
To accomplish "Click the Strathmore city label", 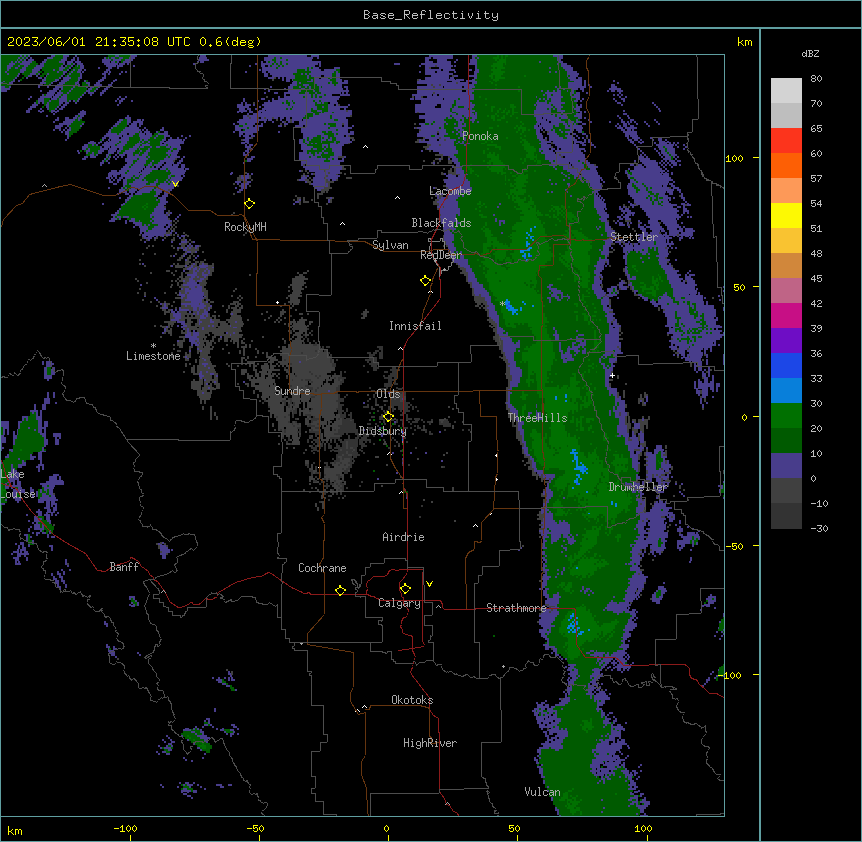I will tap(516, 608).
